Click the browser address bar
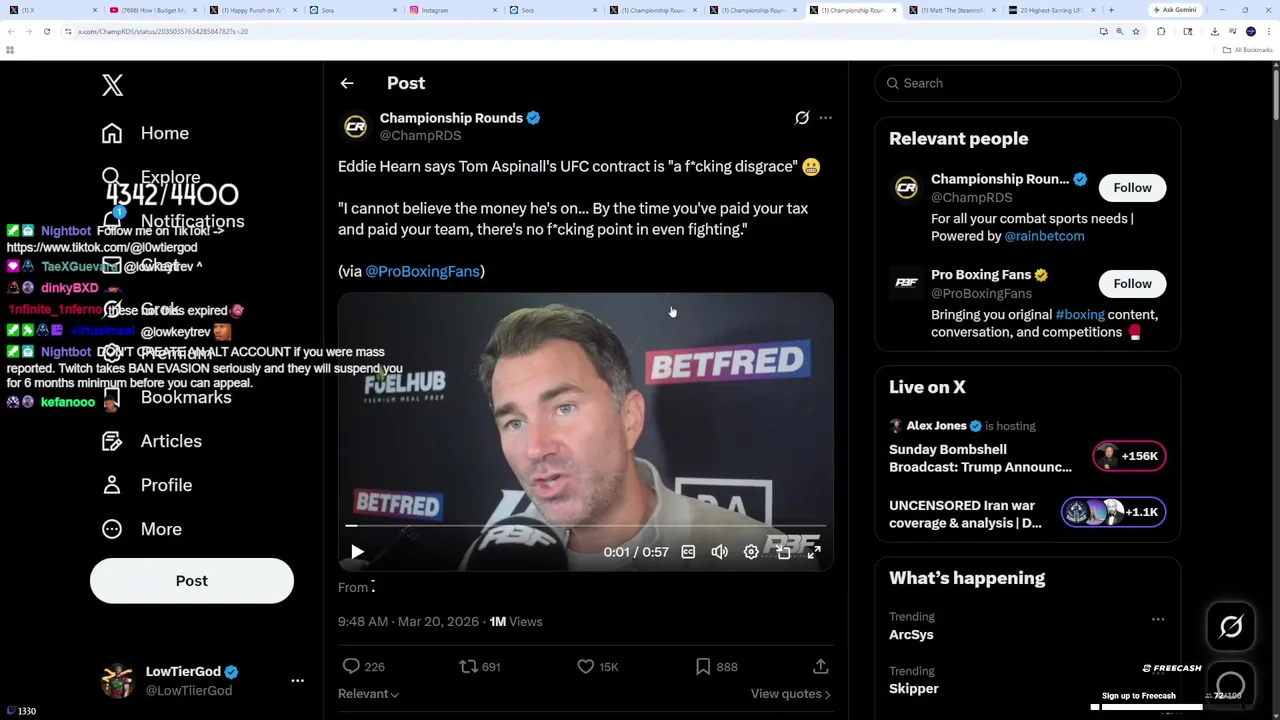Image resolution: width=1280 pixels, height=720 pixels. [x=580, y=31]
